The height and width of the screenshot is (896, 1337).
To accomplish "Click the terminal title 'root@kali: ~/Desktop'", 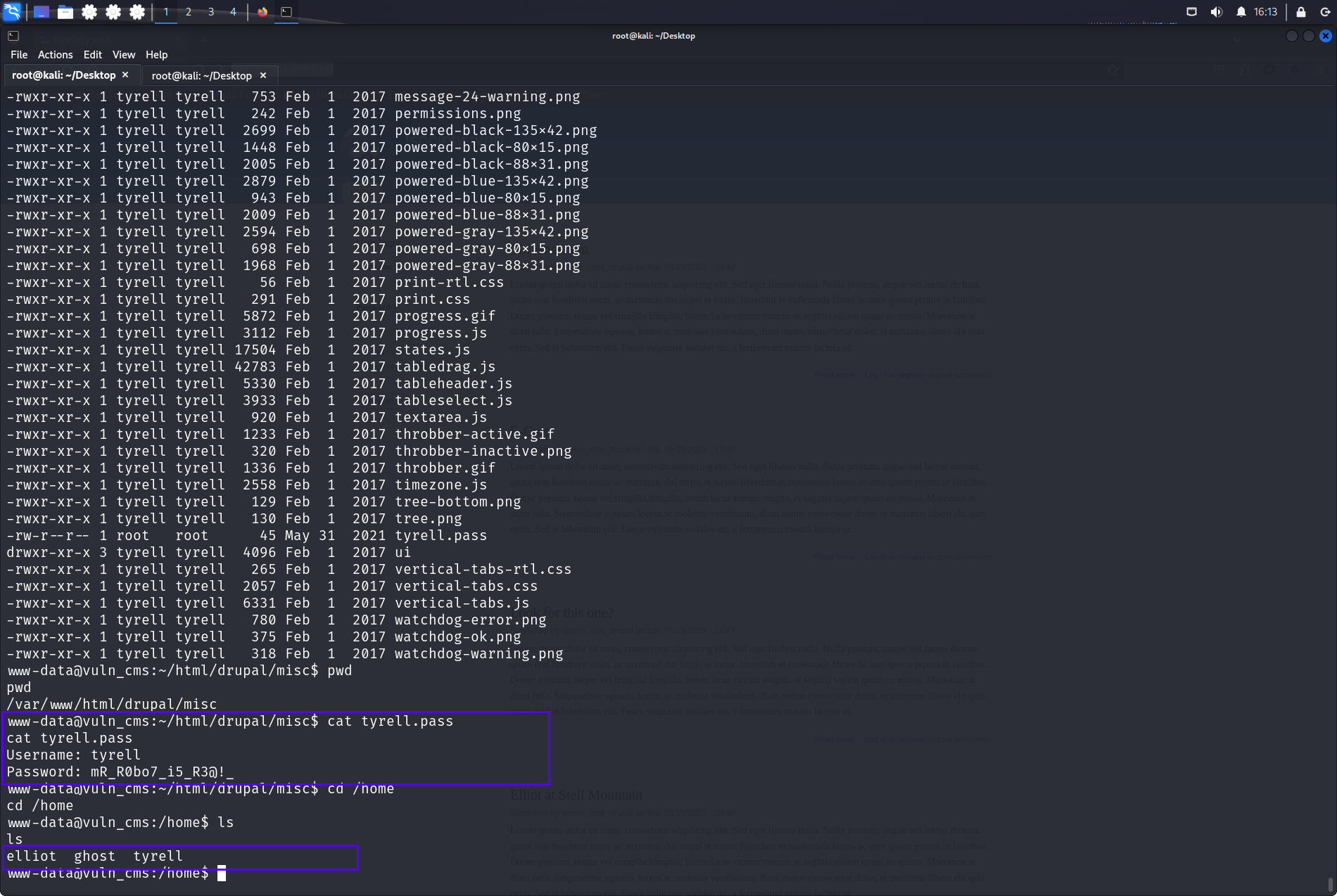I will 654,36.
